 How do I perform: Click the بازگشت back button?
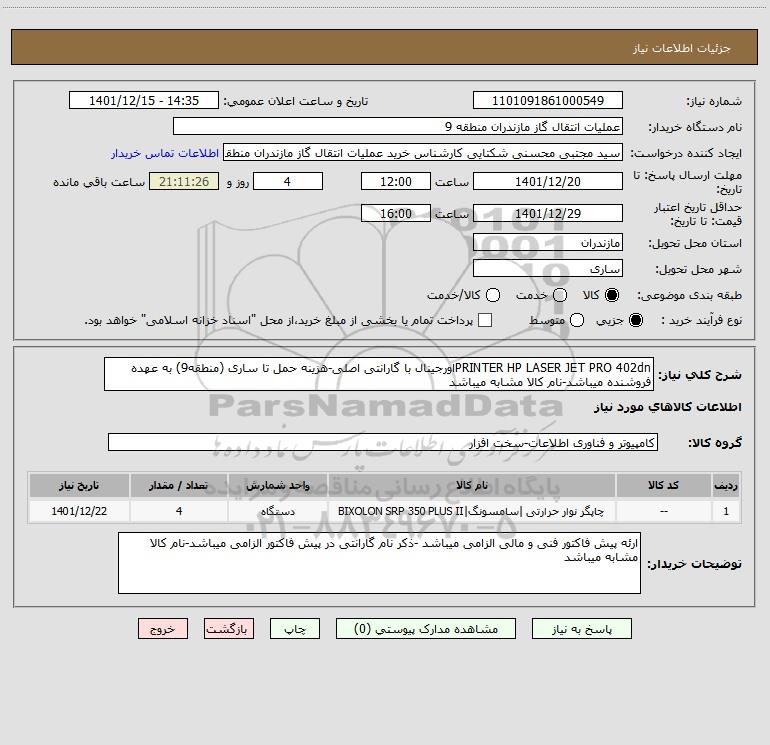point(229,629)
